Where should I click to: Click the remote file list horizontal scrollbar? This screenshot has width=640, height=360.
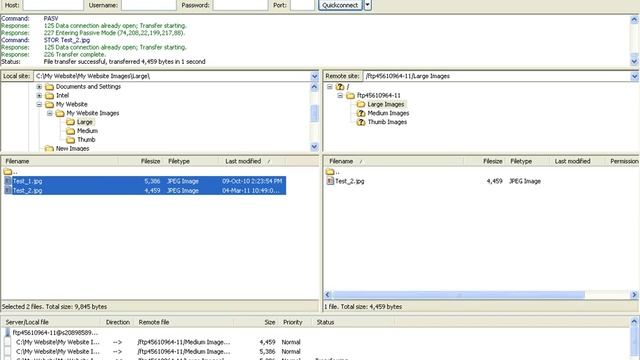click(x=458, y=295)
